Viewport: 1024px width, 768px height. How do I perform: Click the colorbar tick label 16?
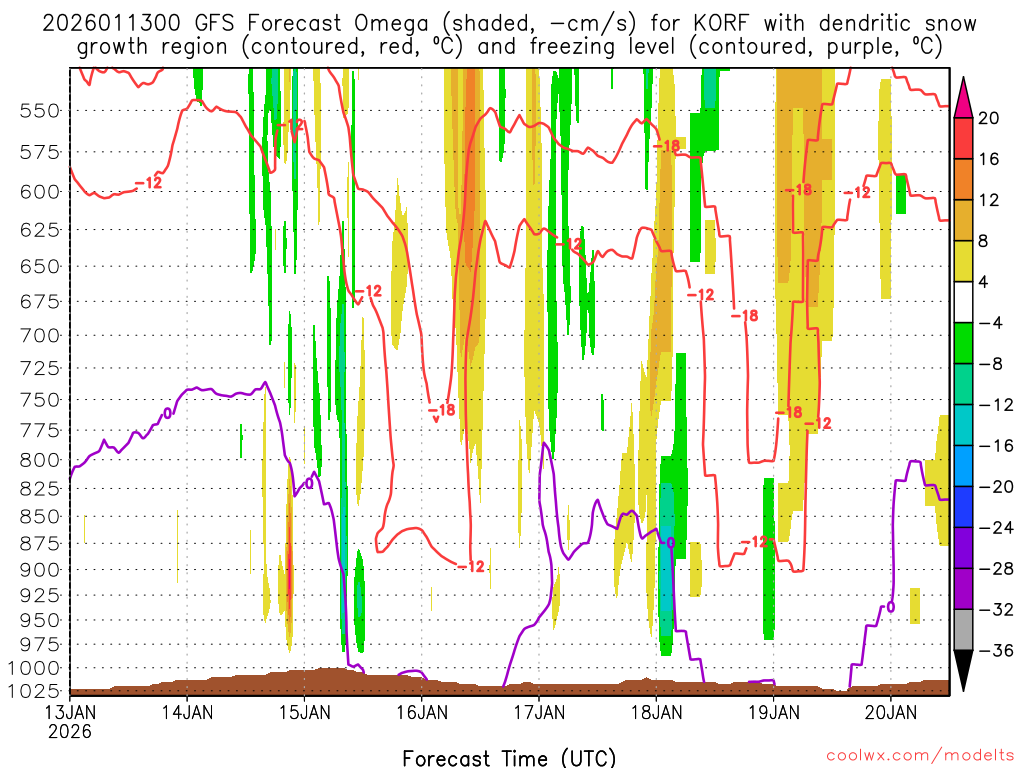click(988, 159)
